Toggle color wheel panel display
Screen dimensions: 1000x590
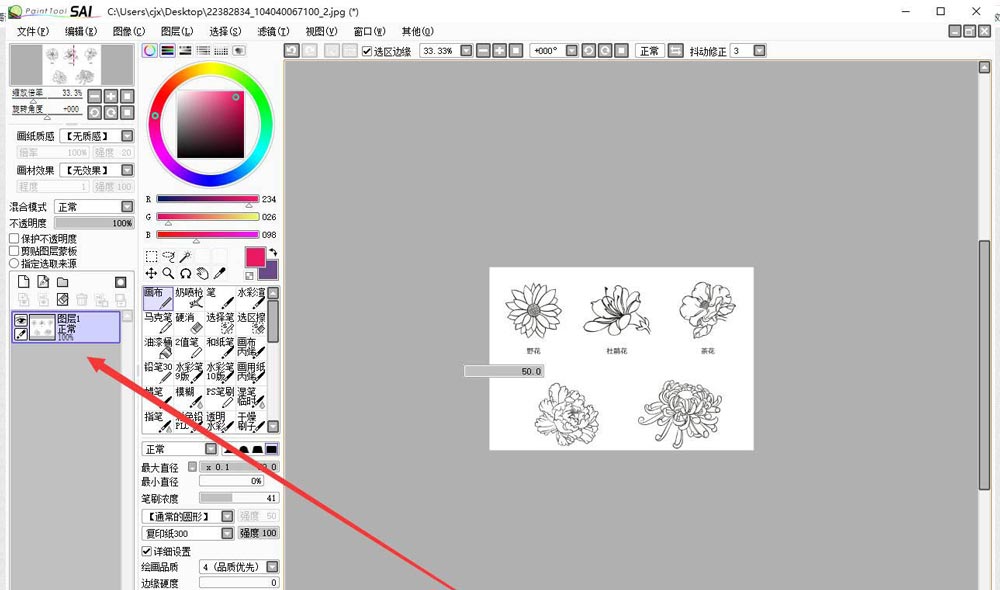[x=150, y=50]
